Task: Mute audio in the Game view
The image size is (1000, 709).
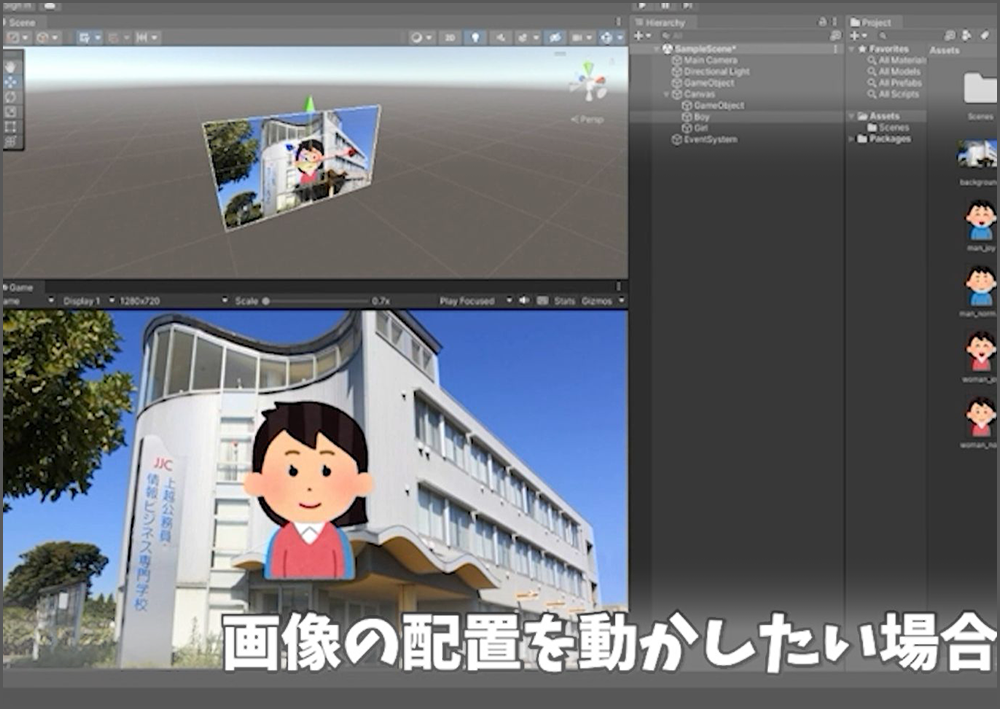Action: [x=523, y=300]
